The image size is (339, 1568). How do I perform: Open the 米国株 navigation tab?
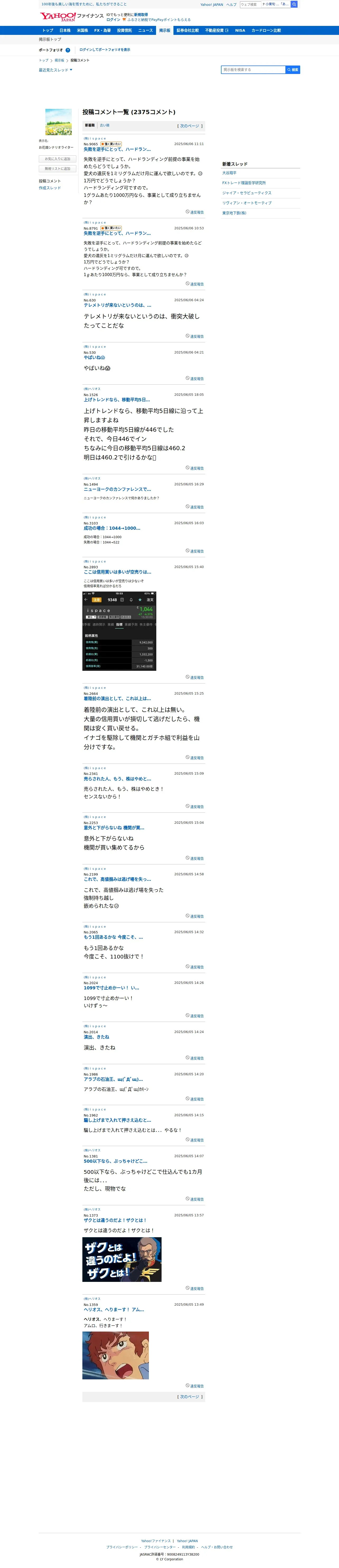tap(82, 30)
